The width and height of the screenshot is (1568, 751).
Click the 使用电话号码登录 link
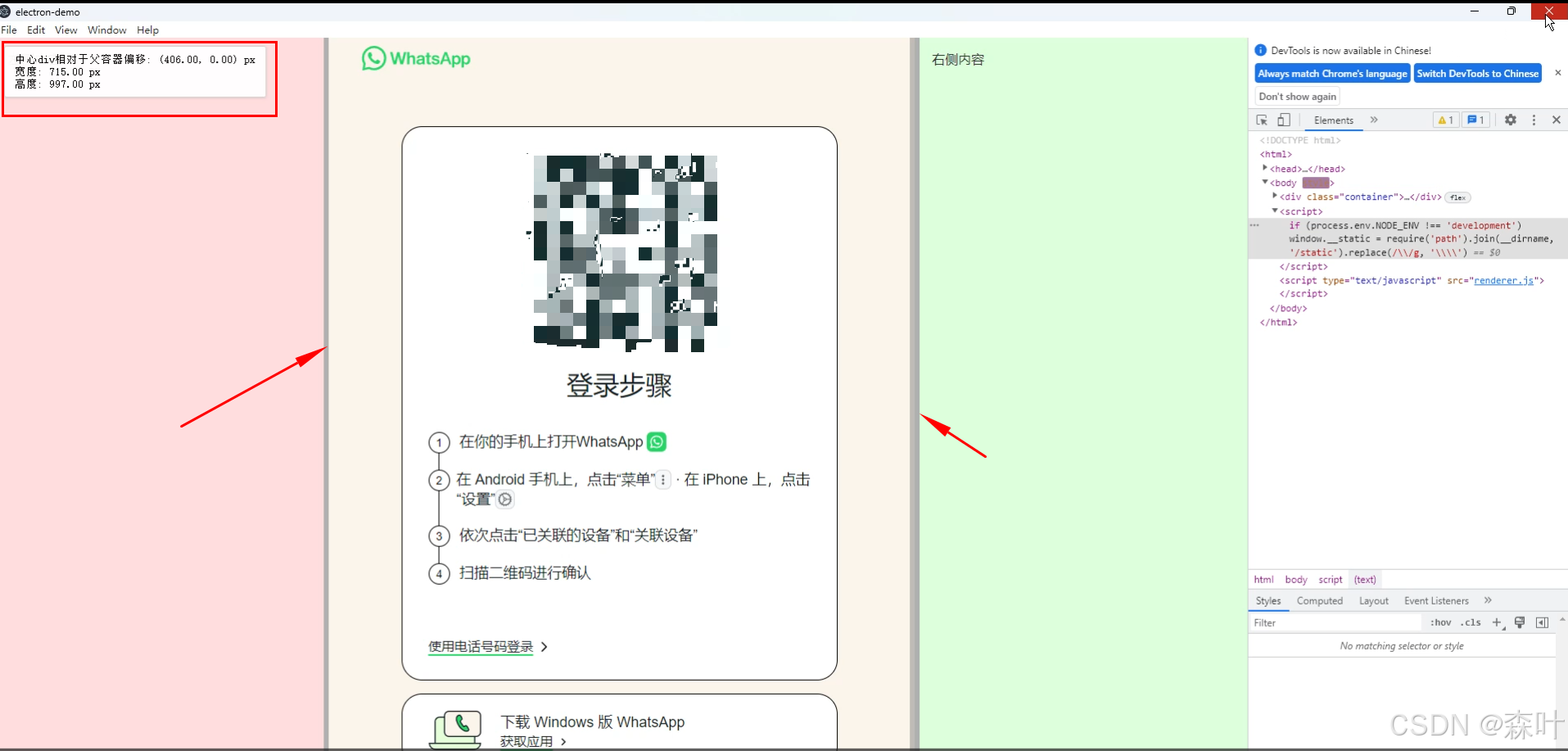coord(481,647)
